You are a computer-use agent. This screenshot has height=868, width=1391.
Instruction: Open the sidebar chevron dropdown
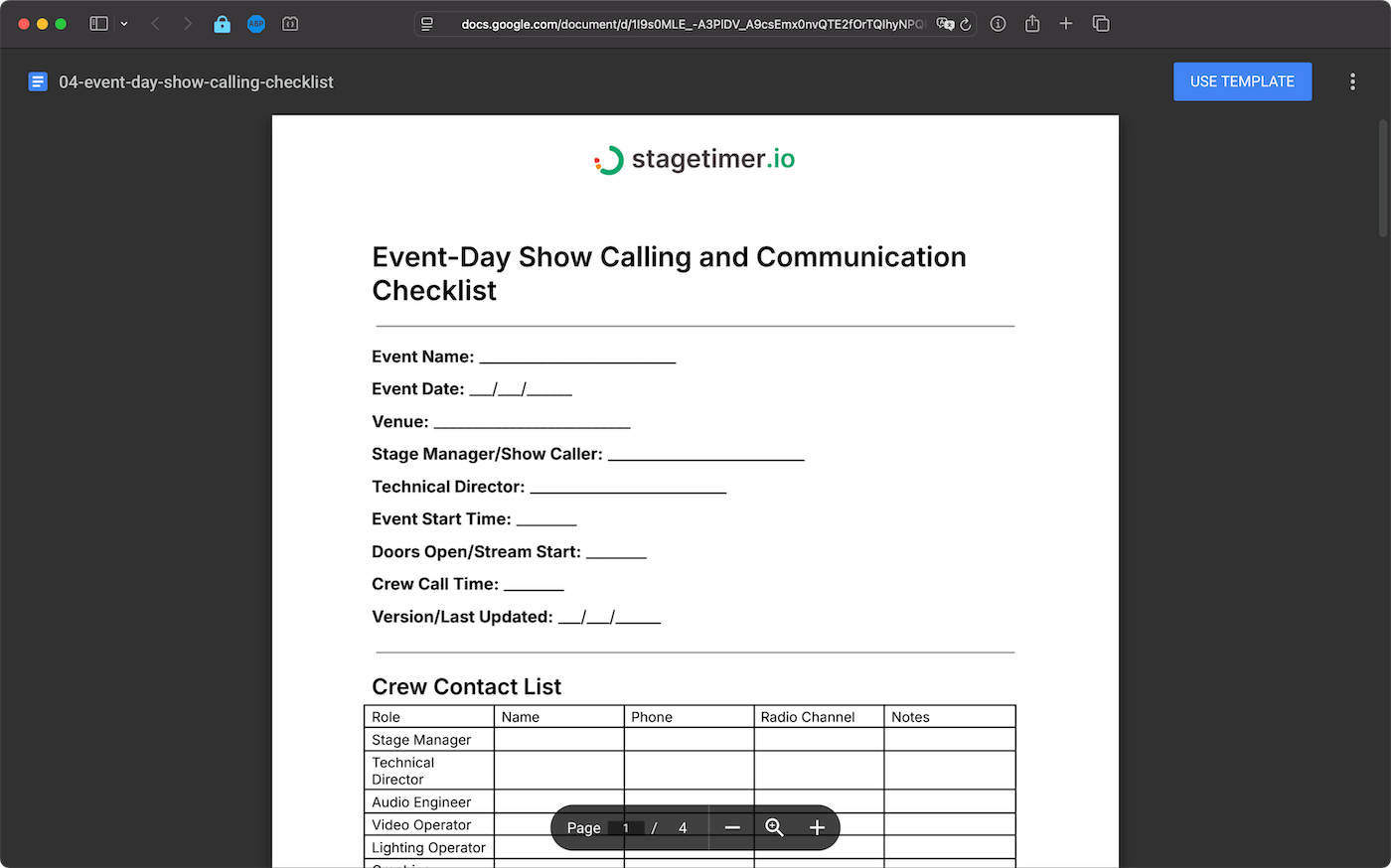click(x=122, y=23)
